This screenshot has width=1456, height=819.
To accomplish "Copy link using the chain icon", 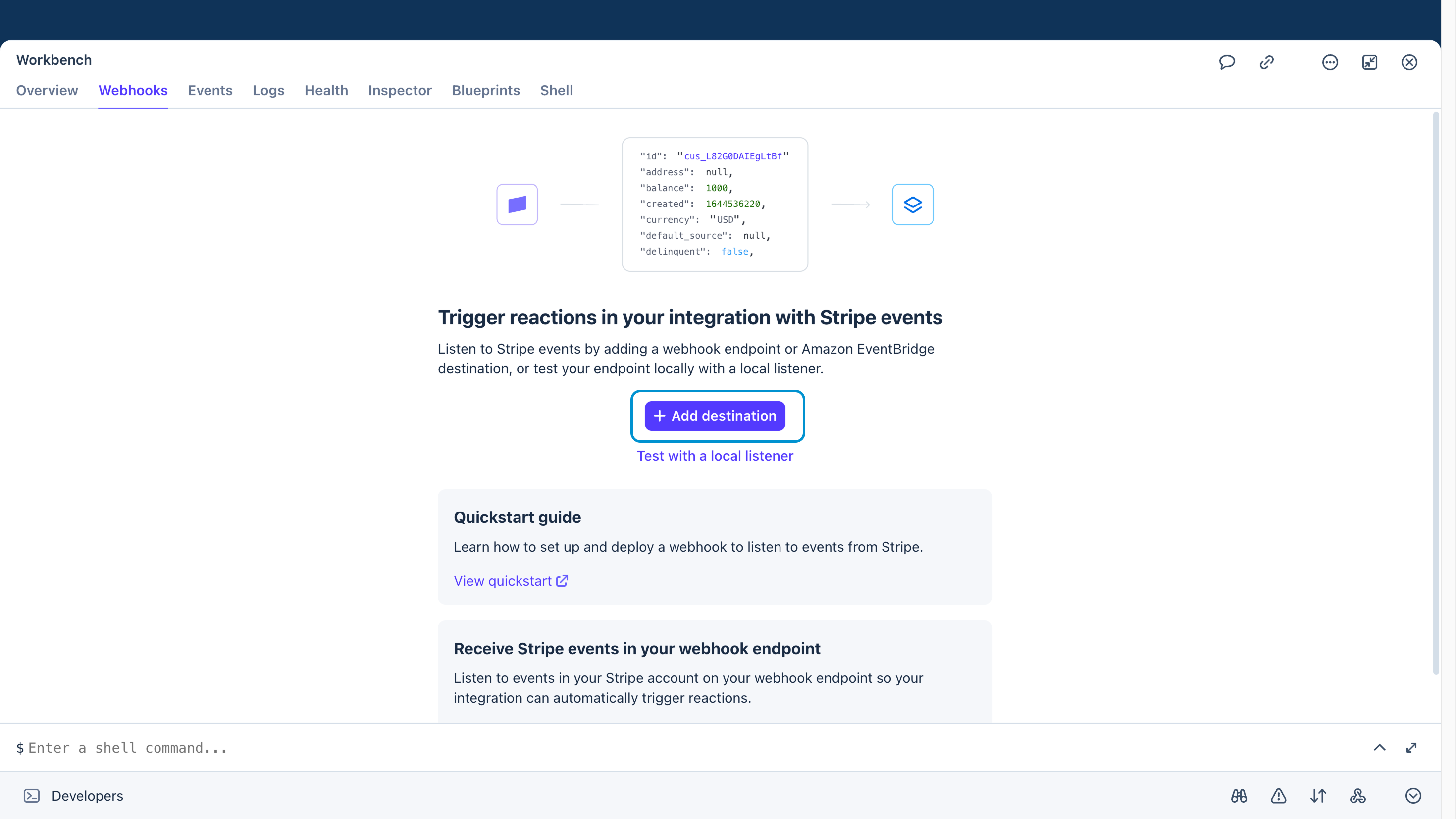I will point(1267,62).
